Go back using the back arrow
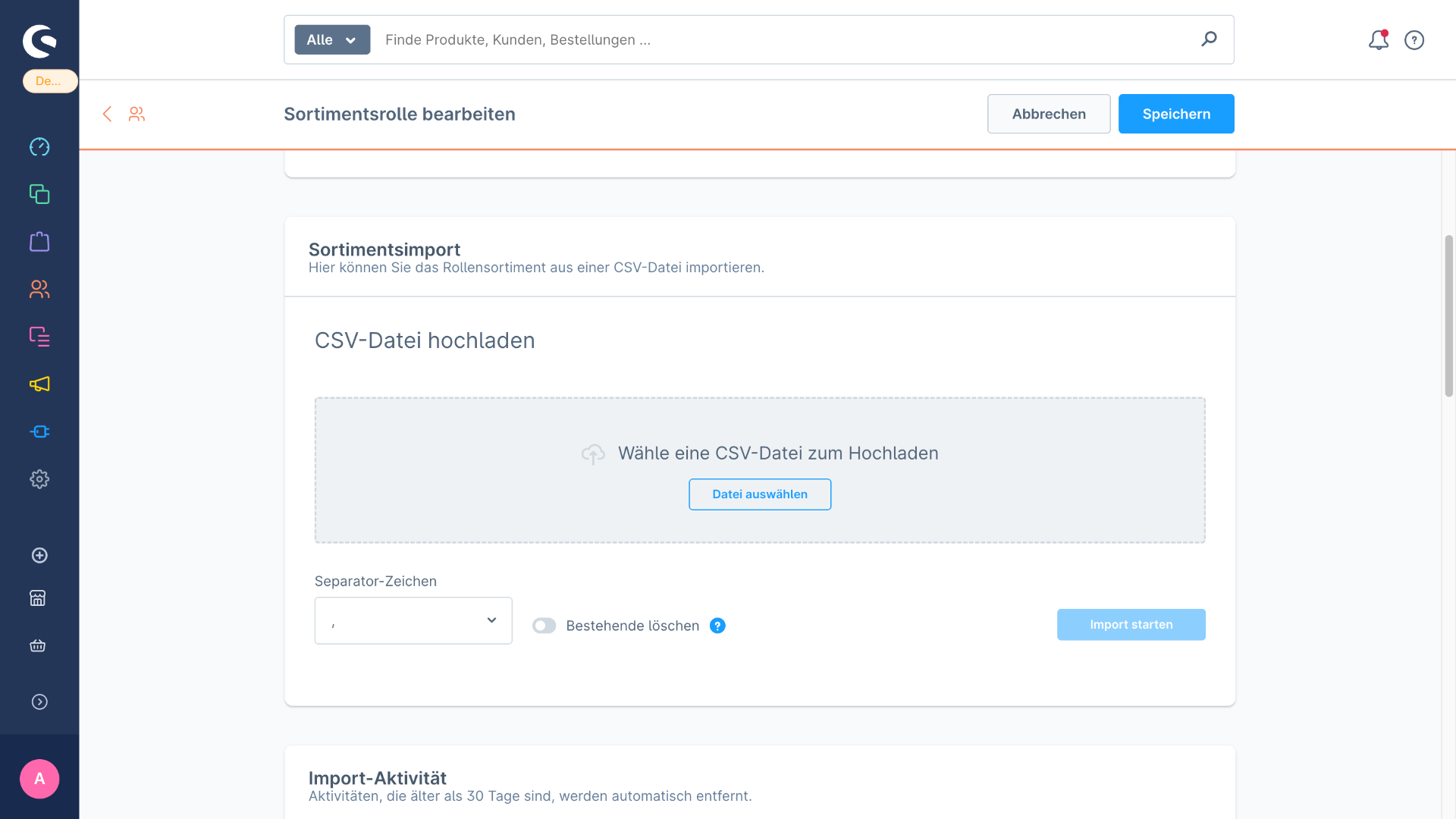 107,114
